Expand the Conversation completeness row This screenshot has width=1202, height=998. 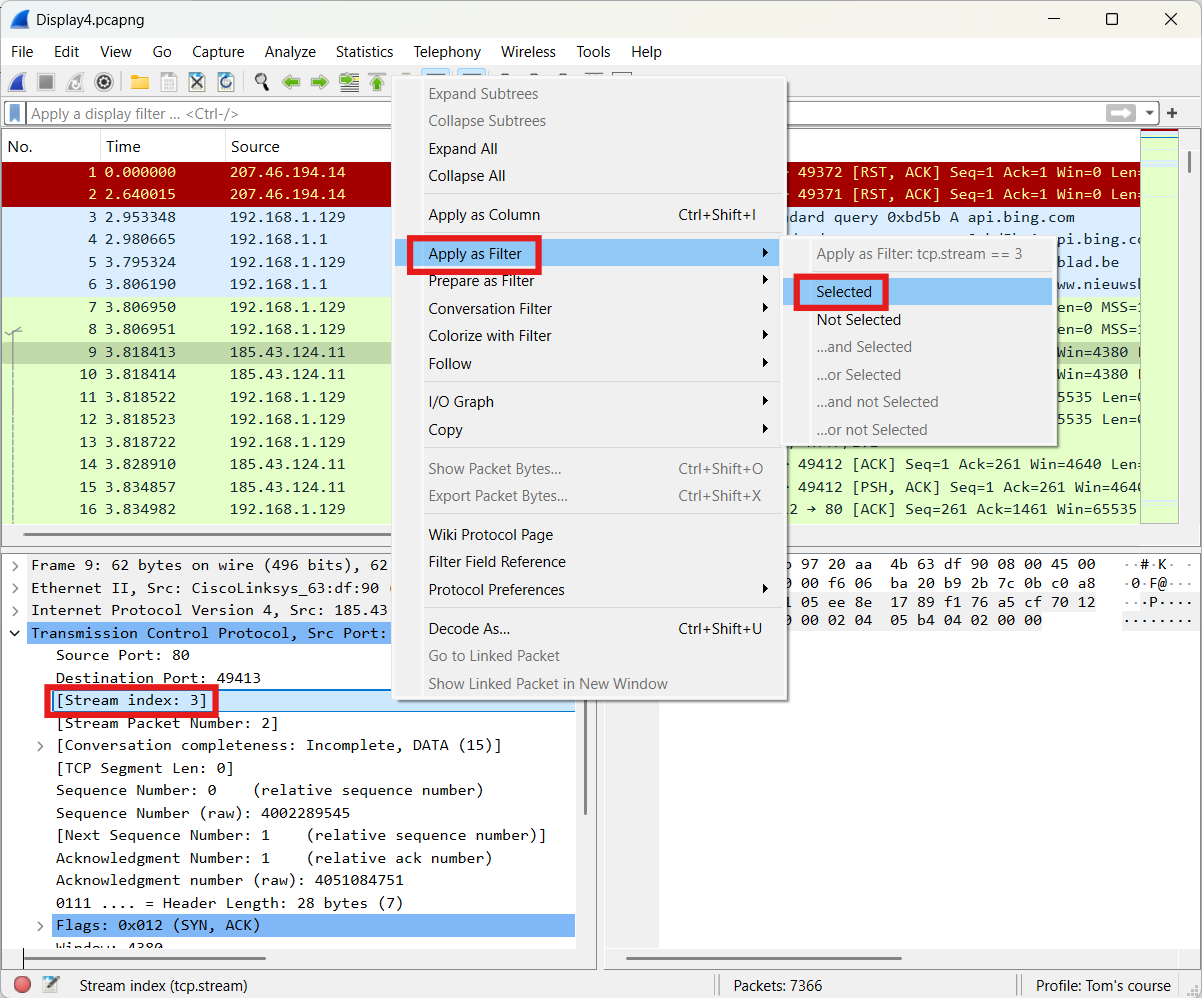(x=40, y=746)
